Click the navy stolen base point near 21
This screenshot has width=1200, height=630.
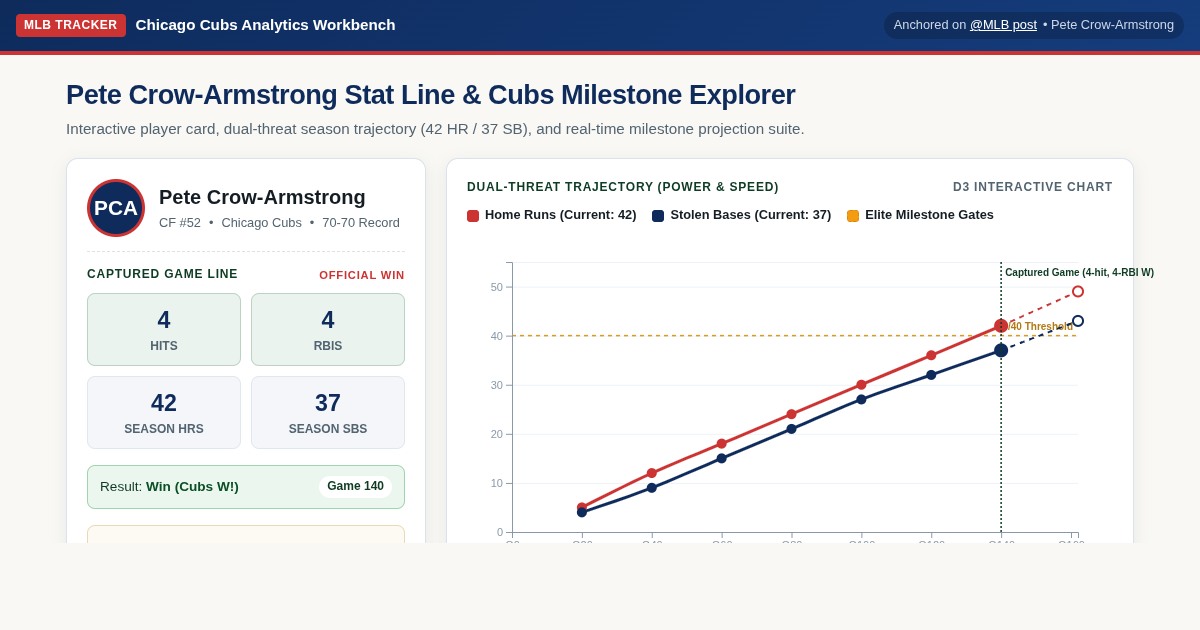pos(791,429)
